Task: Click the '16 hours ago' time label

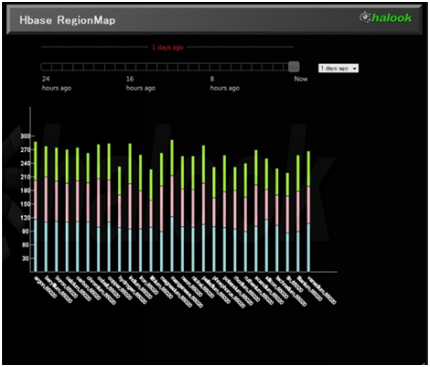Action: point(140,83)
